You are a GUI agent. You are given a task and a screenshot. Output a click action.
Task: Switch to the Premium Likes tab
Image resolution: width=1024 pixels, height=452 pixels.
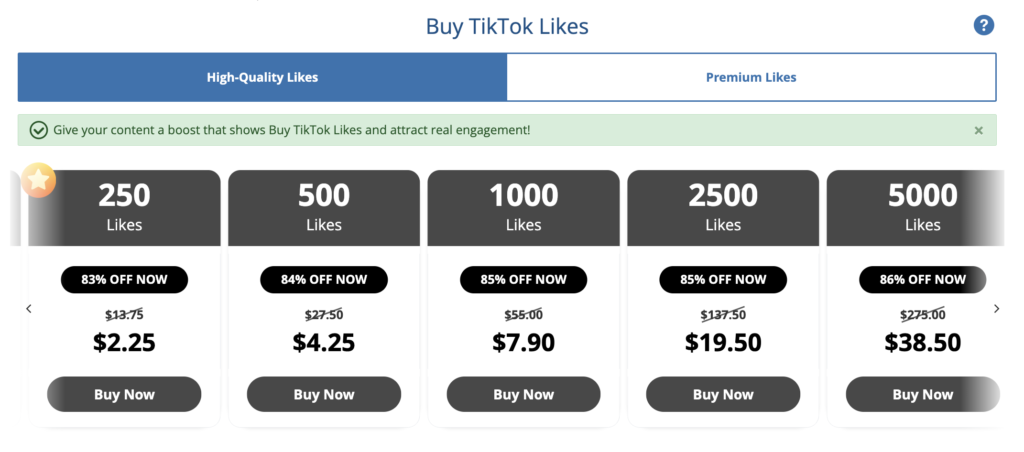click(751, 77)
